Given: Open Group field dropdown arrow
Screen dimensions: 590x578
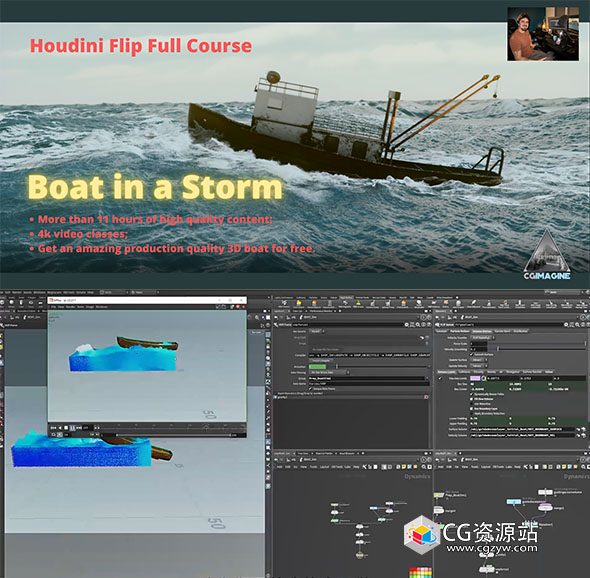Looking at the screenshot, I should click(x=427, y=378).
